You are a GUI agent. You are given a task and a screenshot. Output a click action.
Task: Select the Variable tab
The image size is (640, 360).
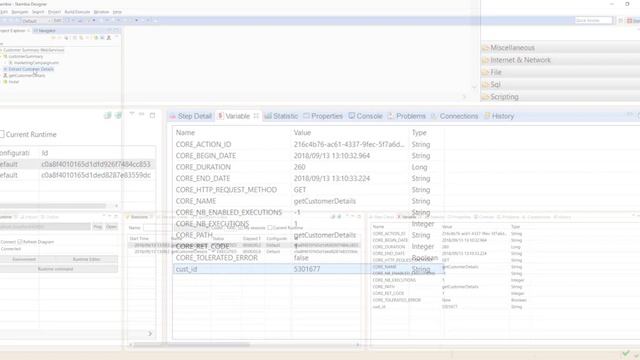pos(238,116)
